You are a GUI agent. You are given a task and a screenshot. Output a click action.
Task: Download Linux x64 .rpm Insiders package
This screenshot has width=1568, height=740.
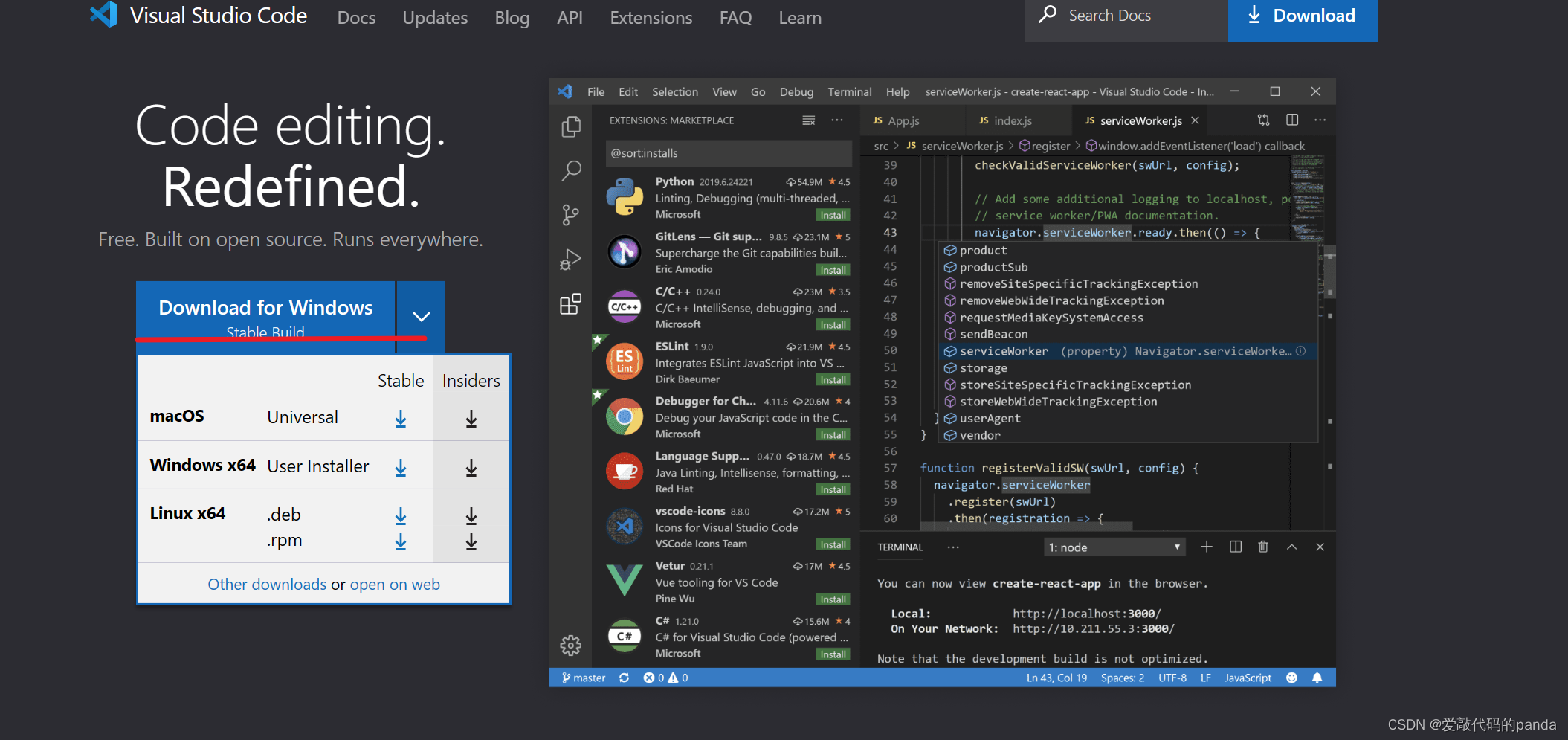(471, 541)
